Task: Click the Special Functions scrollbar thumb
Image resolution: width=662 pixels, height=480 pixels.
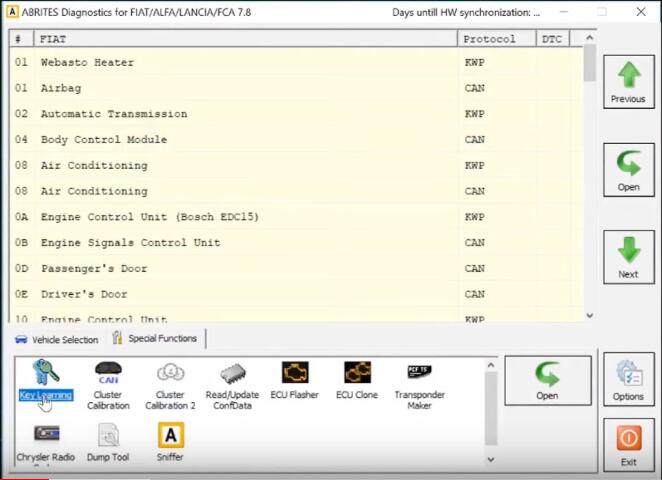Action: [491, 408]
